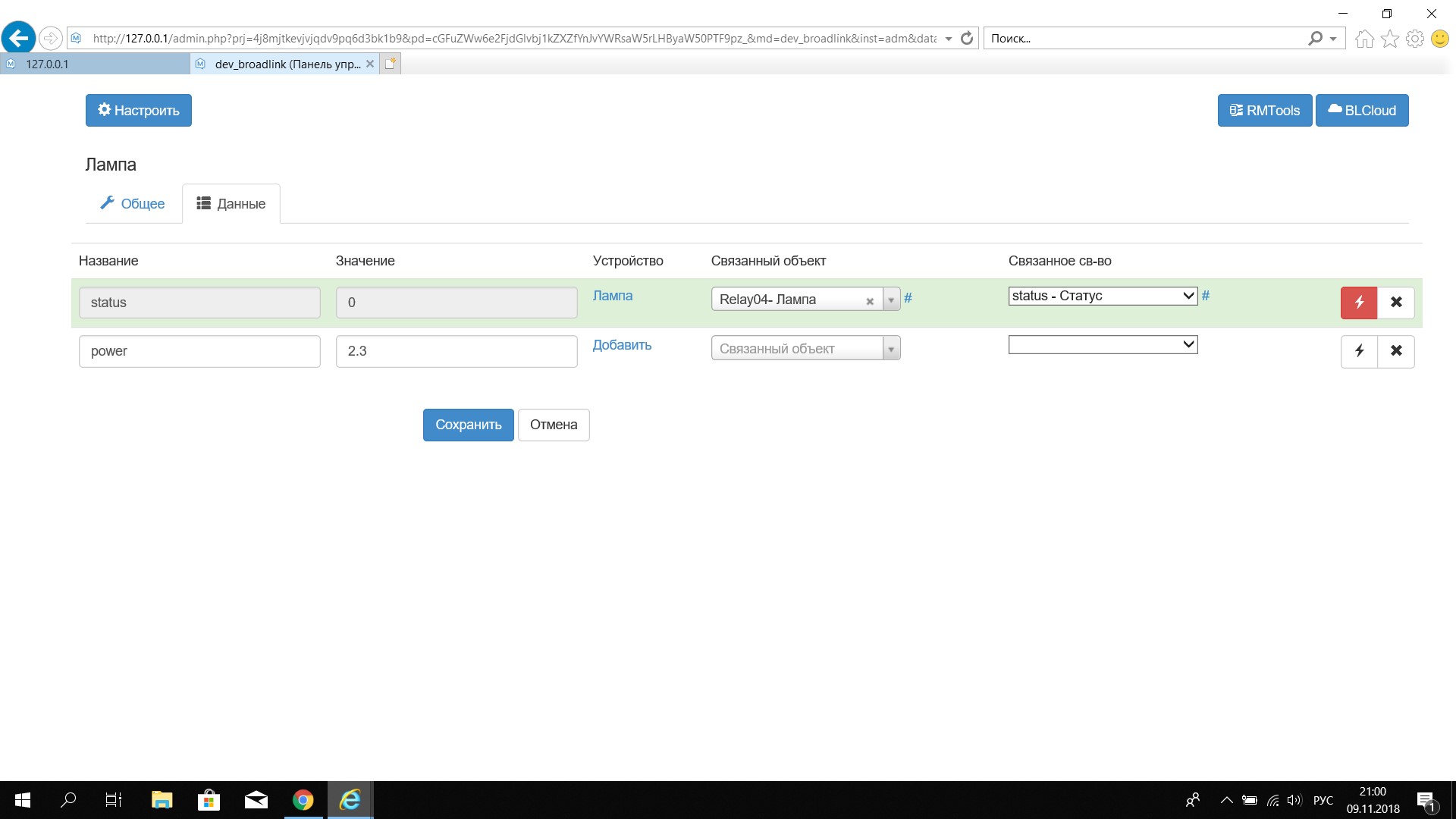Click the Добавить link in the power row

pyautogui.click(x=621, y=345)
